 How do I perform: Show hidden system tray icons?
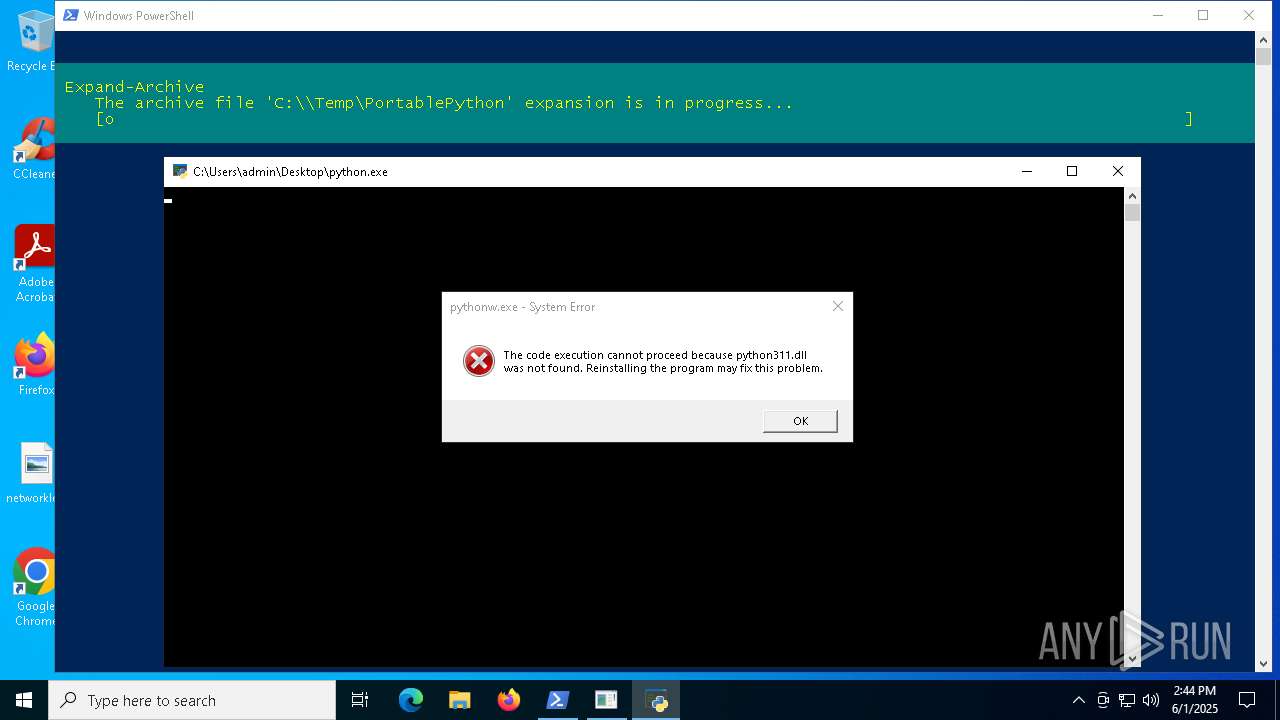click(1078, 700)
